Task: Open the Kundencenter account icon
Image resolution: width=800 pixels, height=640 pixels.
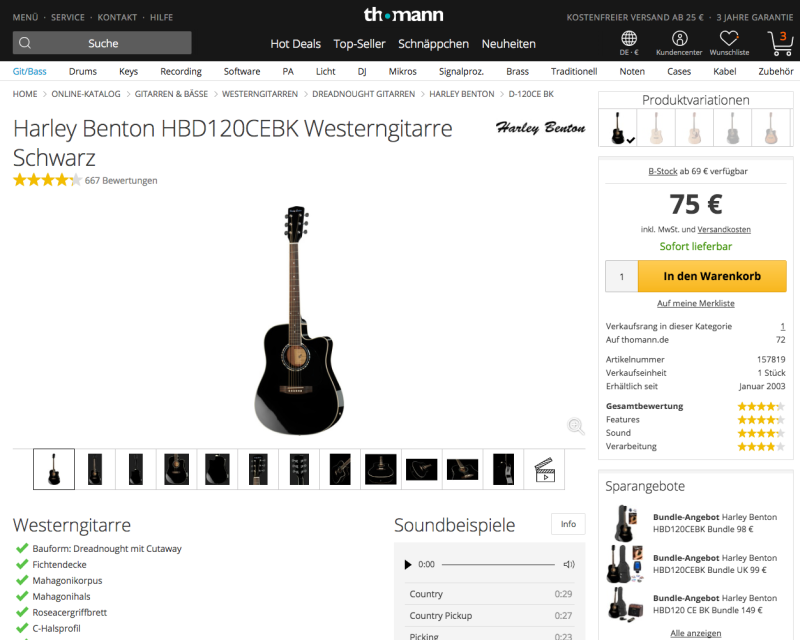Action: 679,39
